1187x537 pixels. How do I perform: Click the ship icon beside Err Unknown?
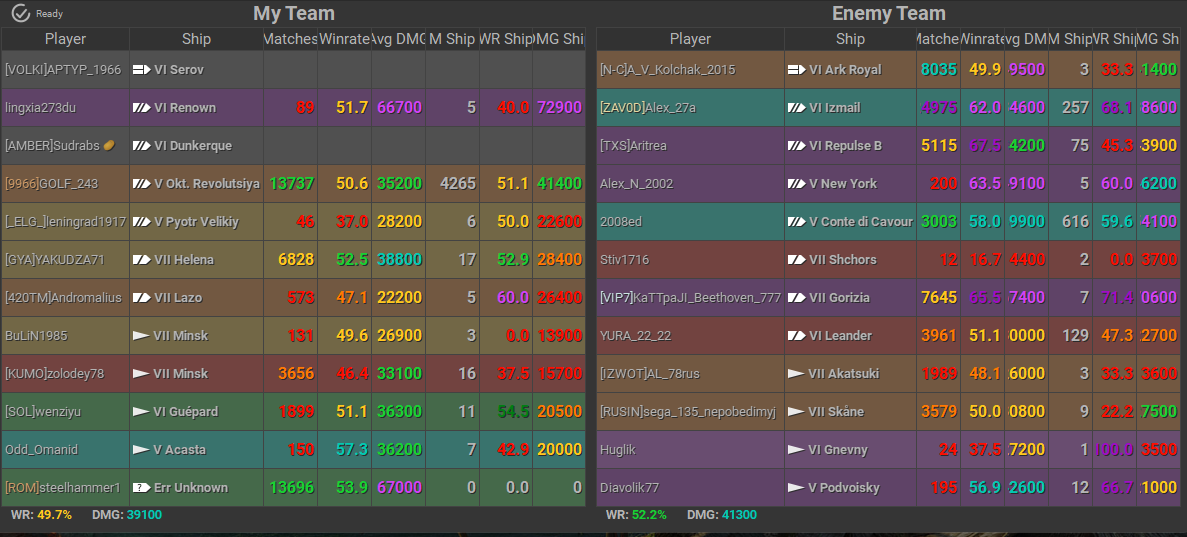[x=141, y=488]
